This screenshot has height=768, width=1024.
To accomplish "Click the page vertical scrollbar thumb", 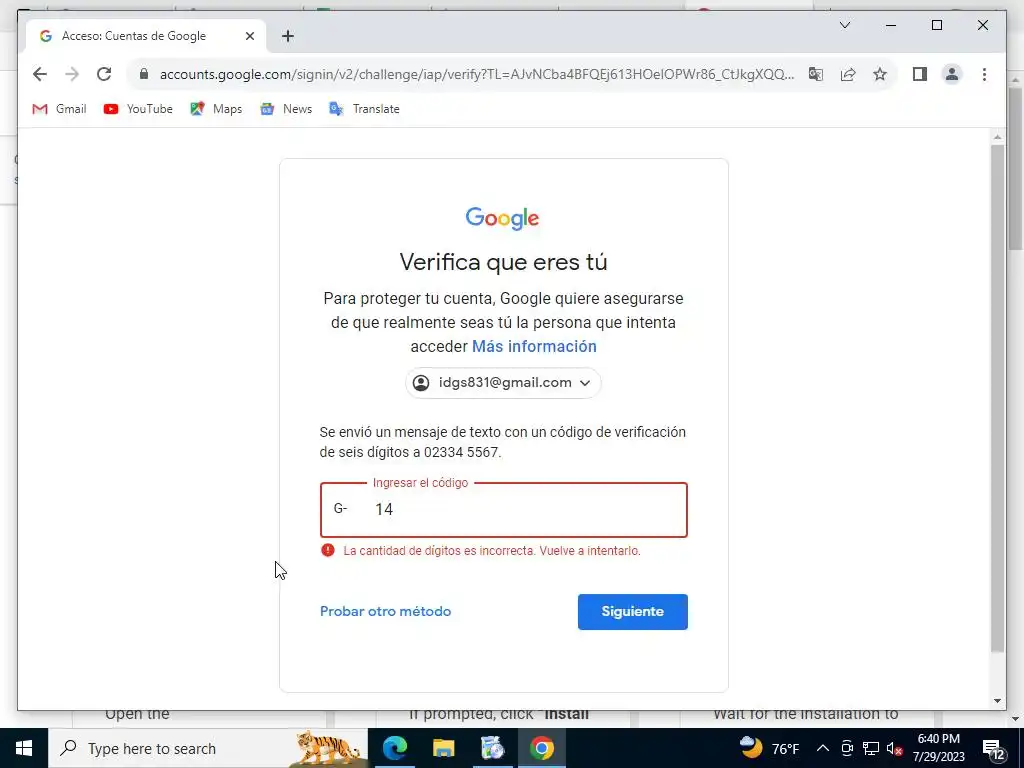I will (x=997, y=398).
